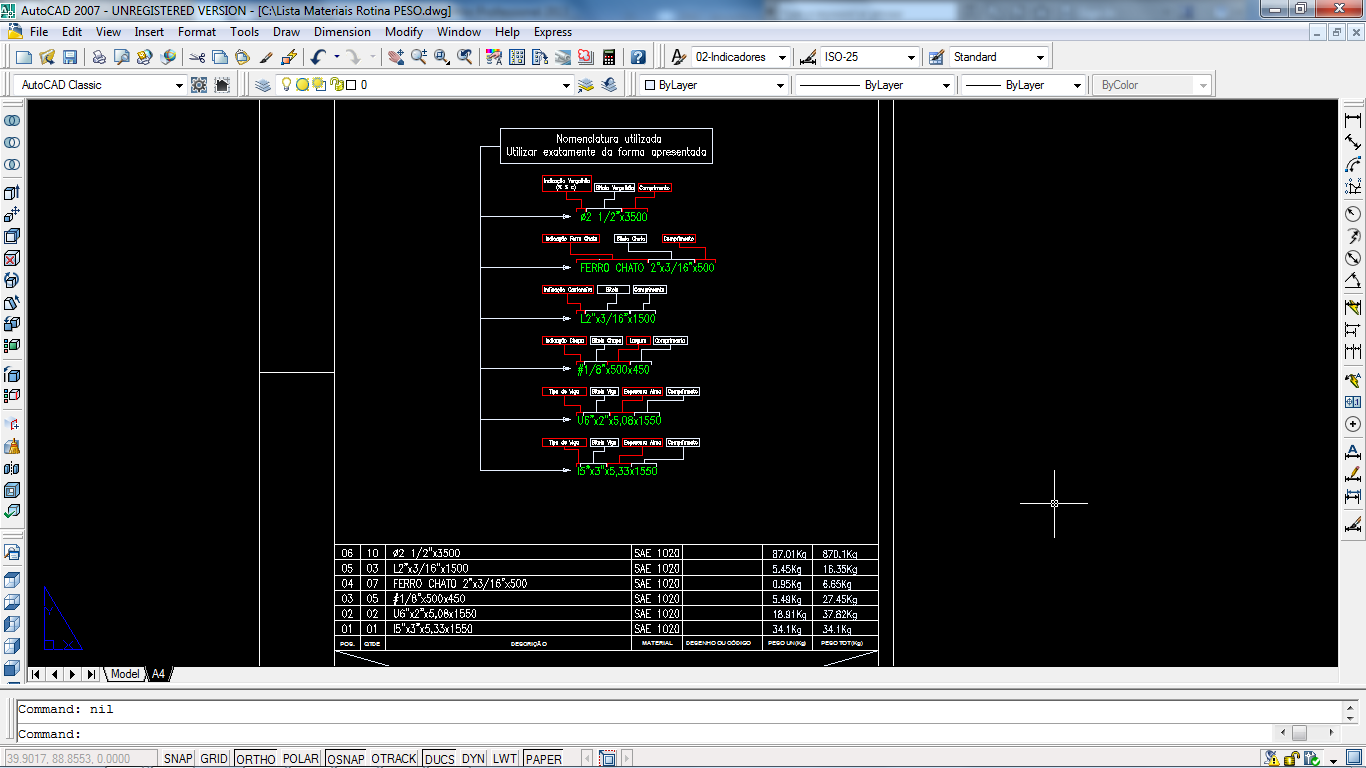Open the ISO-25 dimension style dropdown
The width and height of the screenshot is (1366, 768).
[910, 57]
